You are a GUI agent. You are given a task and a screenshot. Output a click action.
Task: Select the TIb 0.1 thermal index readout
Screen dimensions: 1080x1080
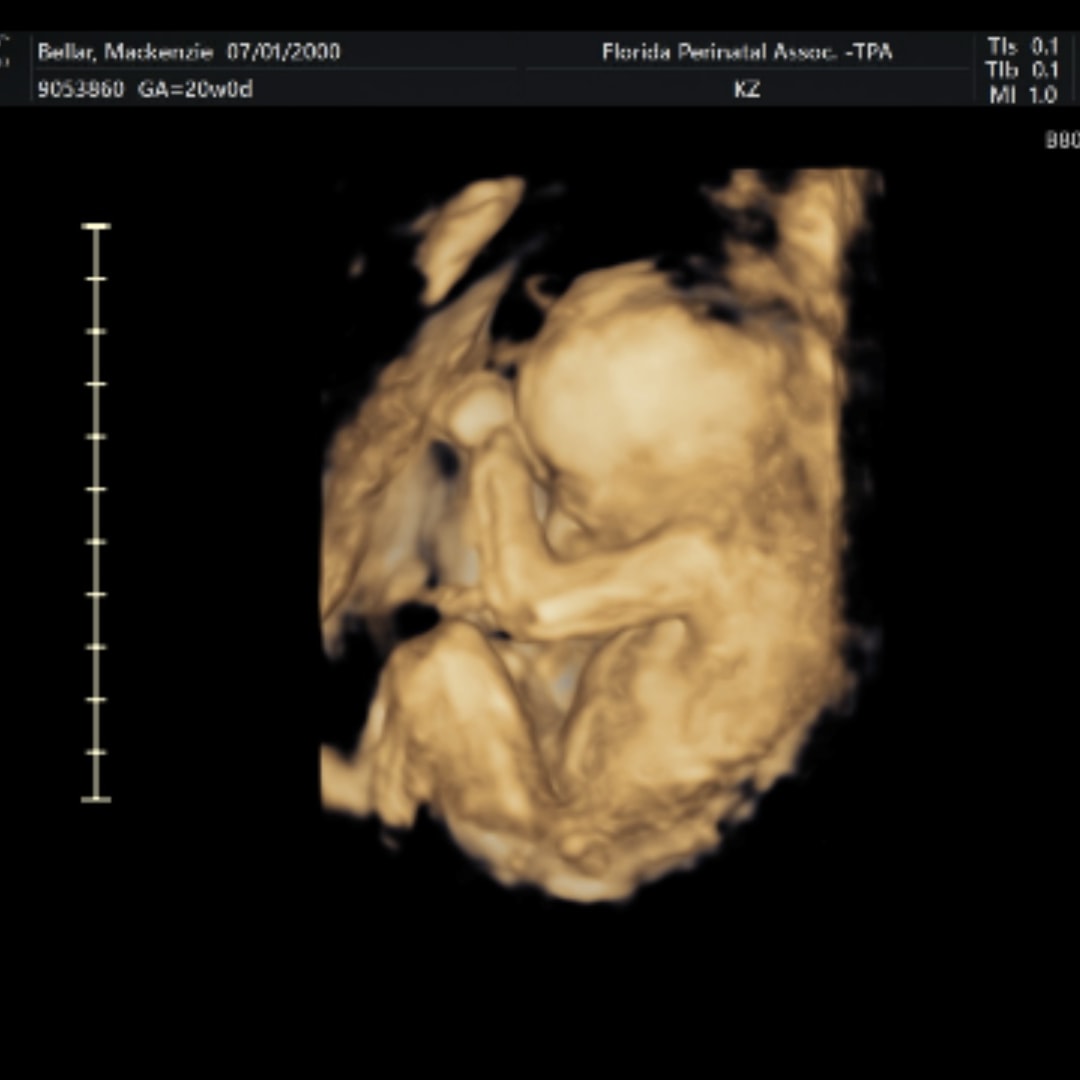(x=1022, y=70)
